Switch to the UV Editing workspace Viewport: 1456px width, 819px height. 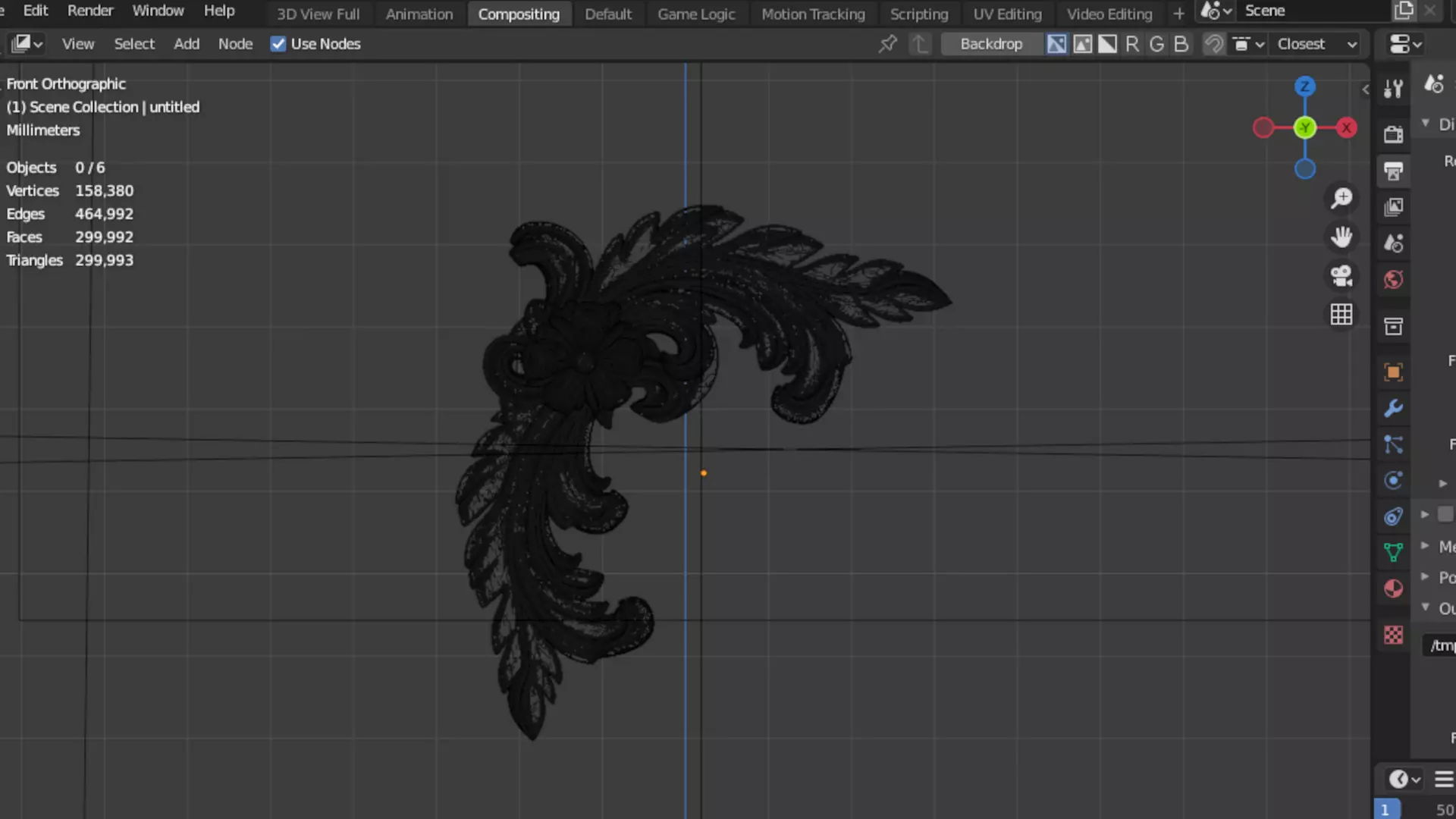tap(1007, 14)
